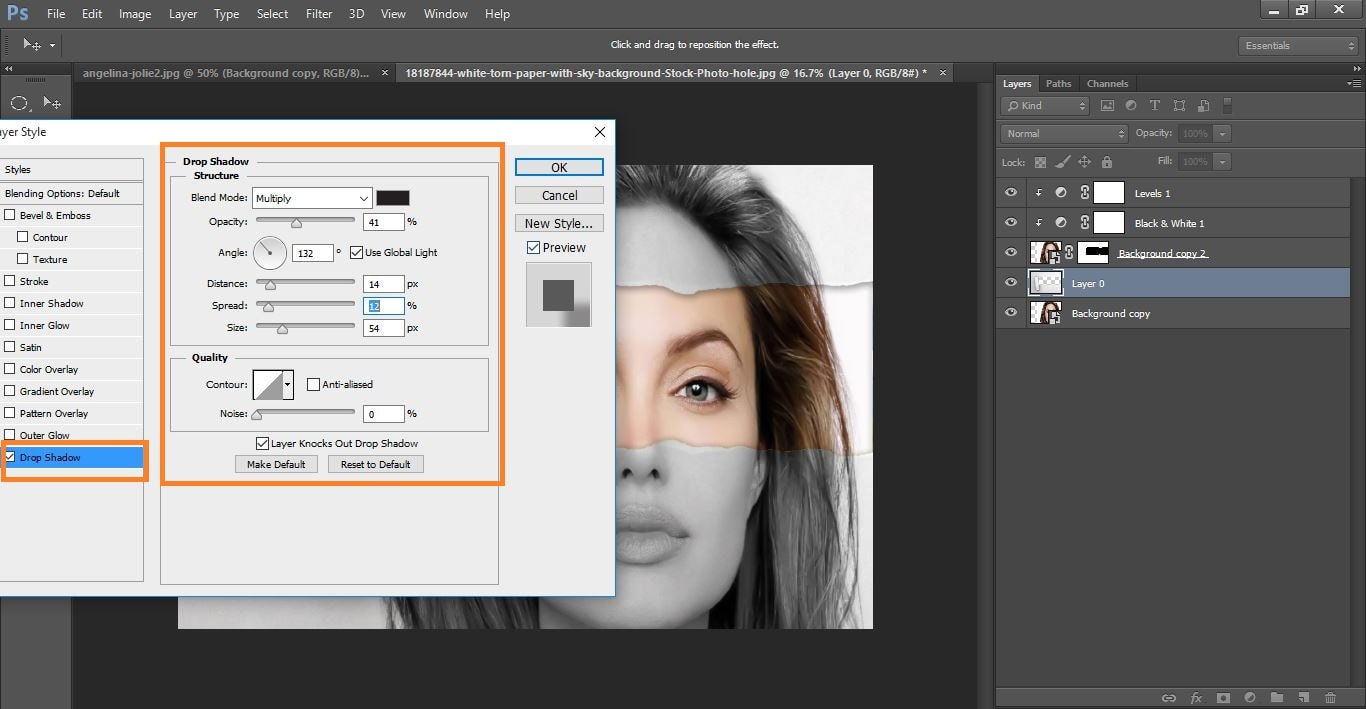The height and width of the screenshot is (709, 1366).
Task: Click the drop shadow color swatch
Action: click(392, 198)
